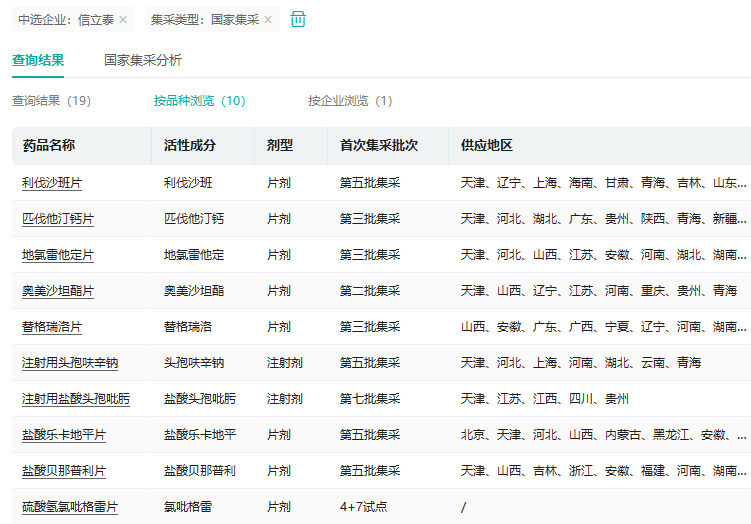Clear all filters with trash icon
The height and width of the screenshot is (524, 751).
(x=298, y=19)
